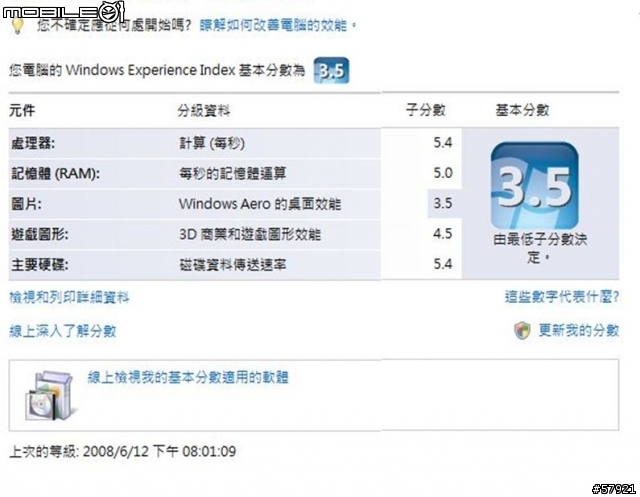Open 瞭解如何改善電腦的效能 link
640x497 pixels.
273,25
